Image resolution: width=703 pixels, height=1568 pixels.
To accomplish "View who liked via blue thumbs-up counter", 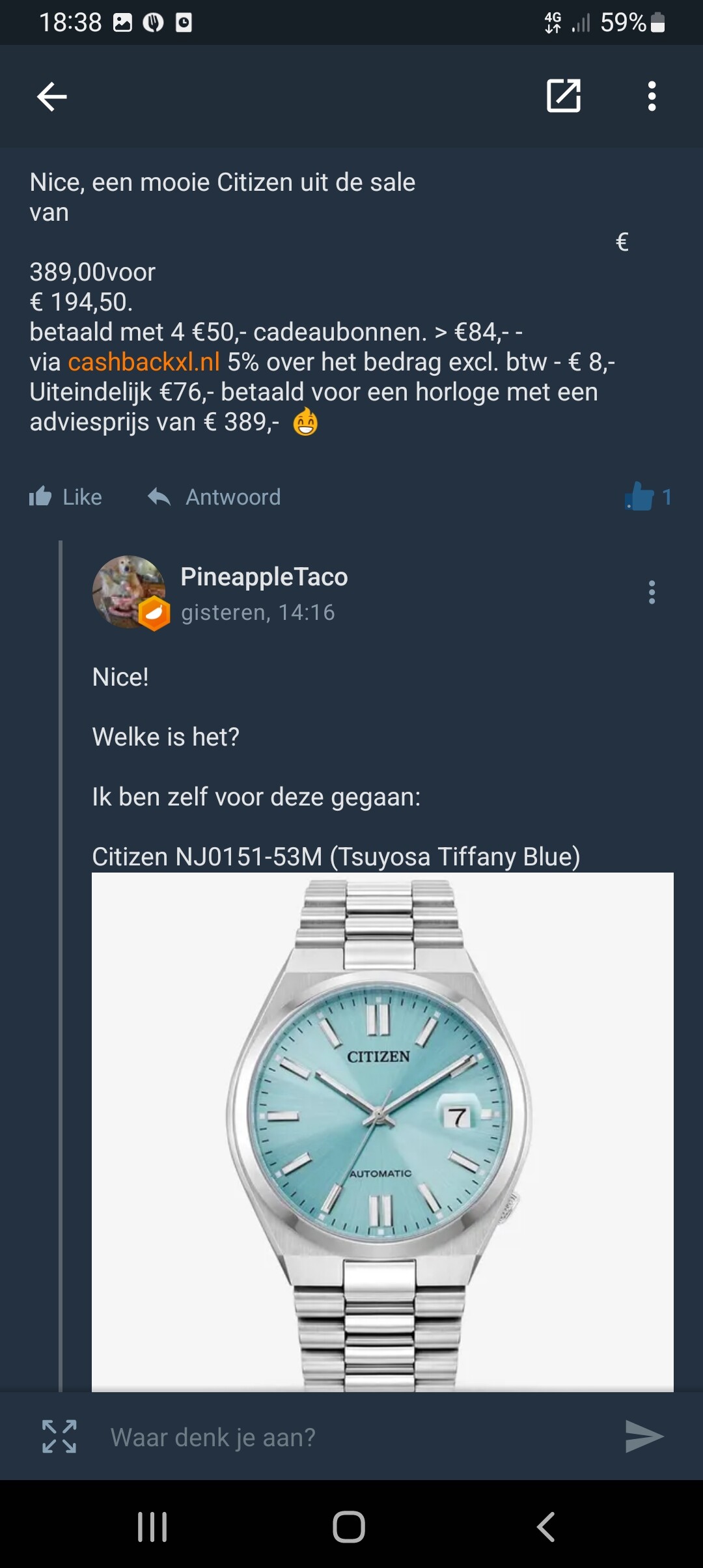I will pyautogui.click(x=648, y=497).
